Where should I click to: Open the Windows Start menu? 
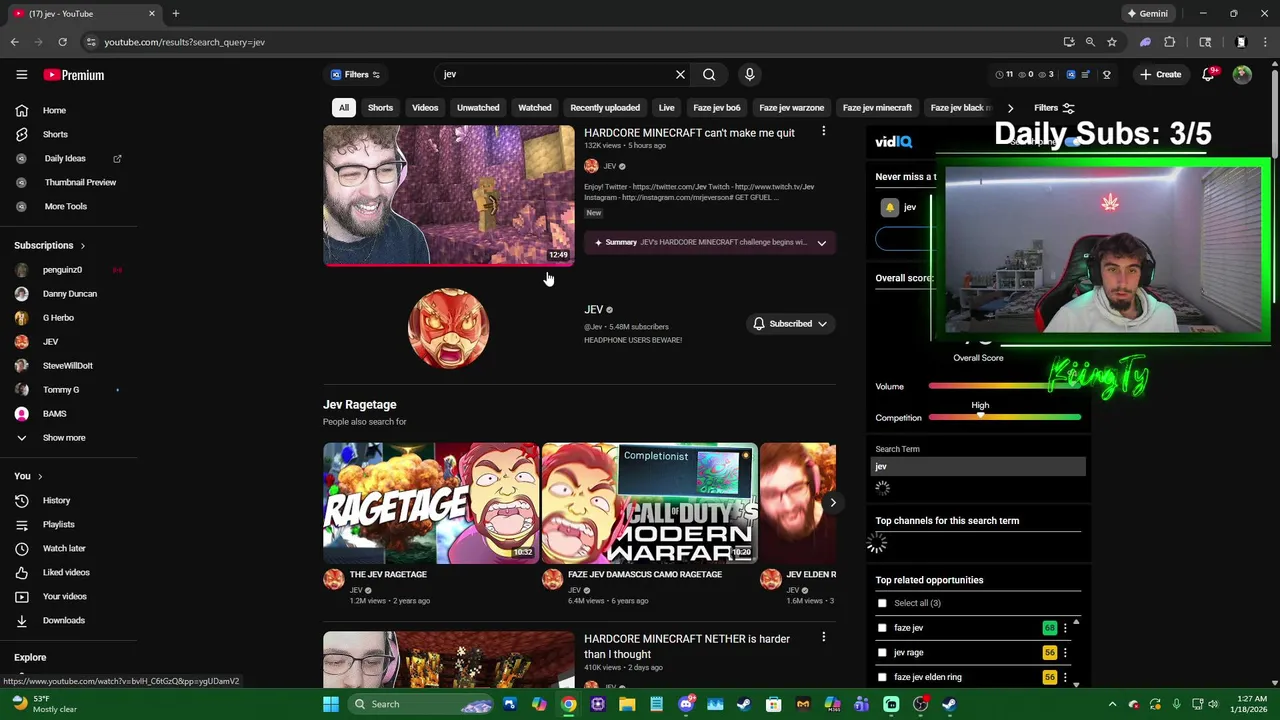point(330,704)
